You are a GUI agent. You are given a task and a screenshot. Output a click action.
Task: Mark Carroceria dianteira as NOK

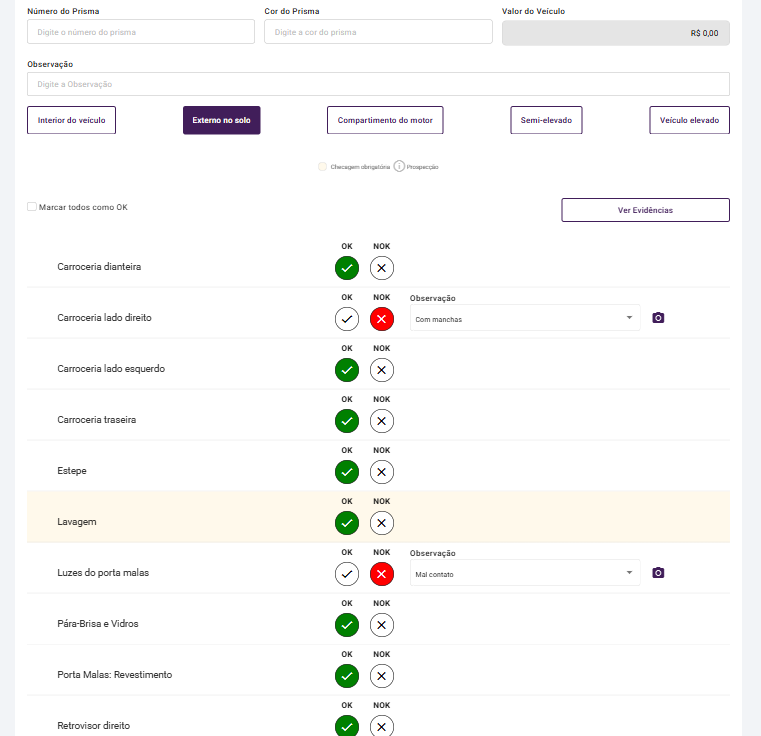tap(381, 268)
